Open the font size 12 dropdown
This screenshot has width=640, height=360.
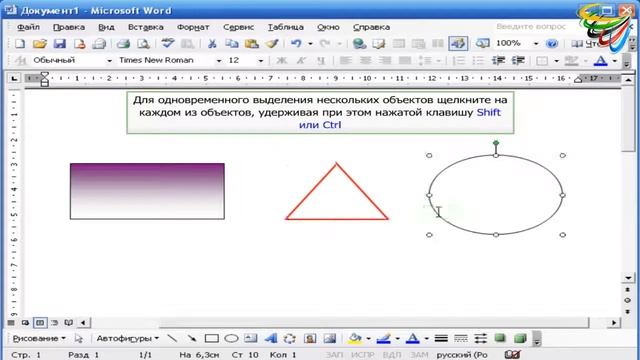[x=261, y=61]
